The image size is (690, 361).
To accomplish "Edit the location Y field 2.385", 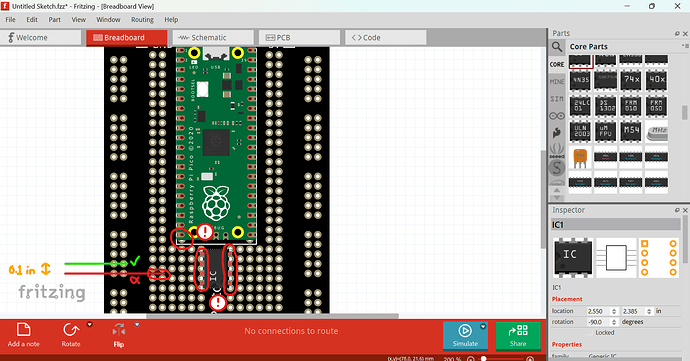I will (x=633, y=311).
